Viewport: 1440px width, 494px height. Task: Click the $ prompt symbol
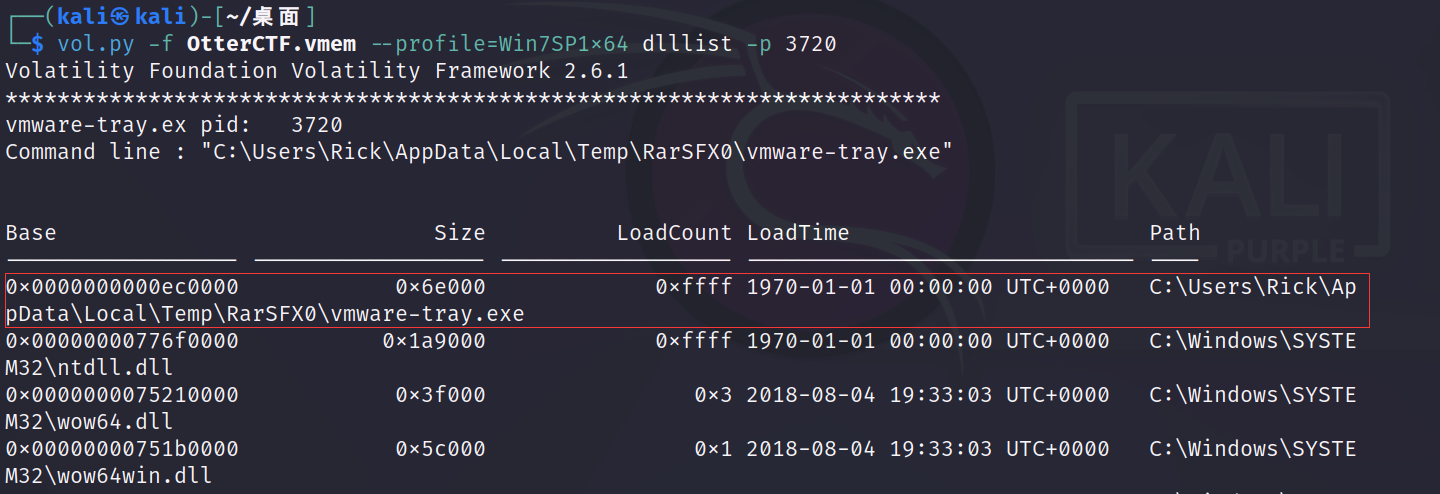click(x=38, y=43)
